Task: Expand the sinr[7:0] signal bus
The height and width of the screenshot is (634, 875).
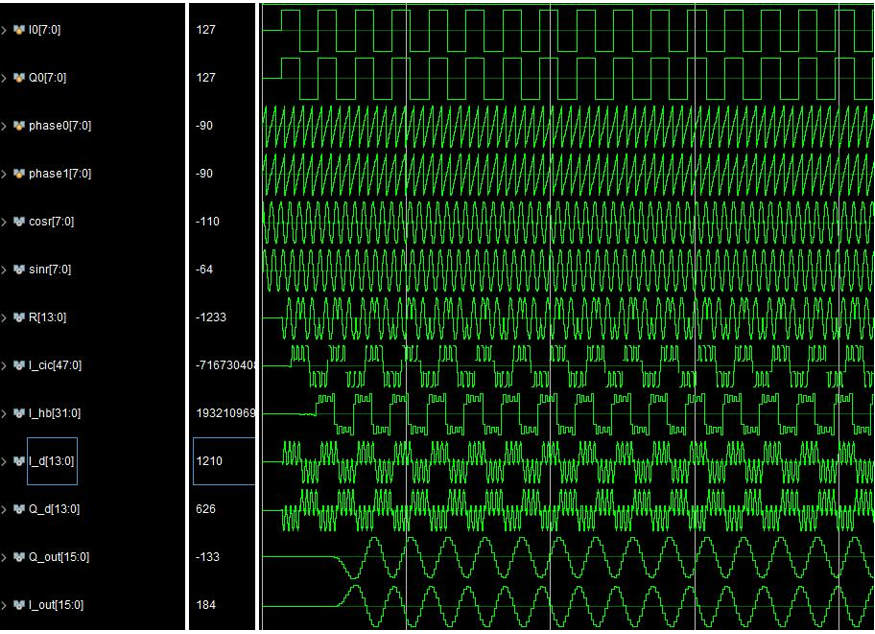Action: click(x=4, y=270)
